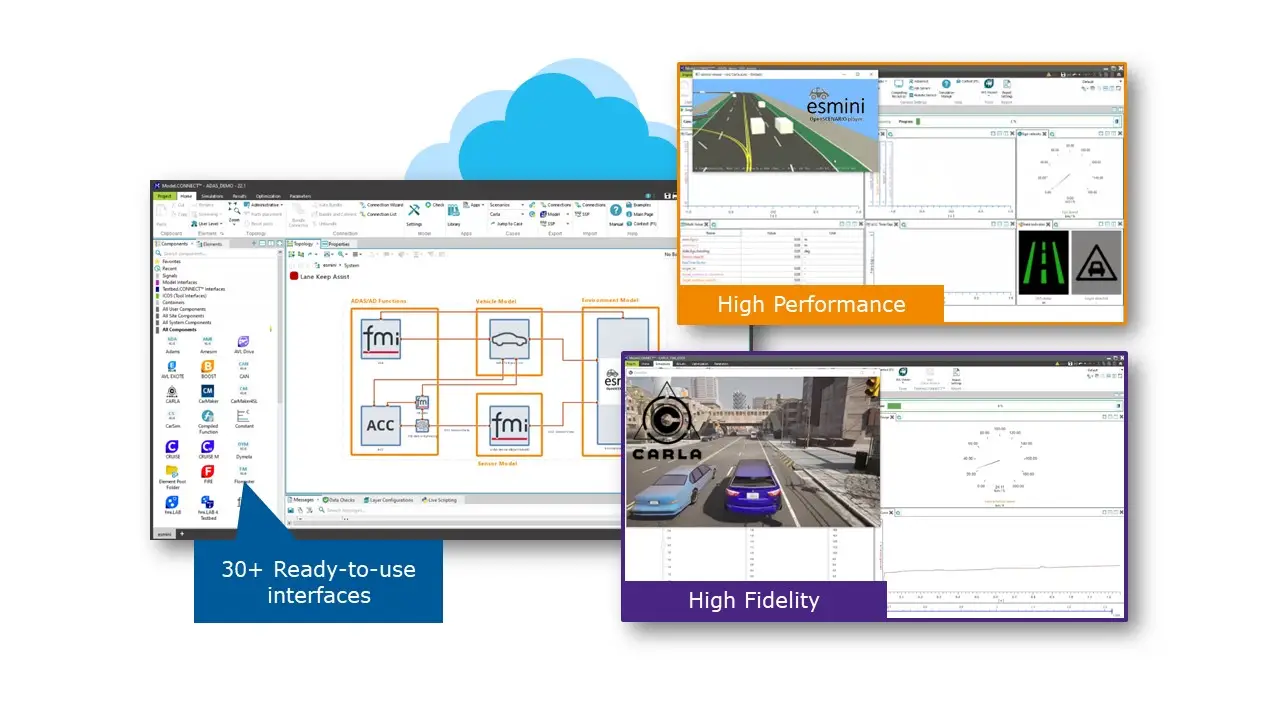
Task: Open the Export Model dropdown
Action: [x=554, y=214]
